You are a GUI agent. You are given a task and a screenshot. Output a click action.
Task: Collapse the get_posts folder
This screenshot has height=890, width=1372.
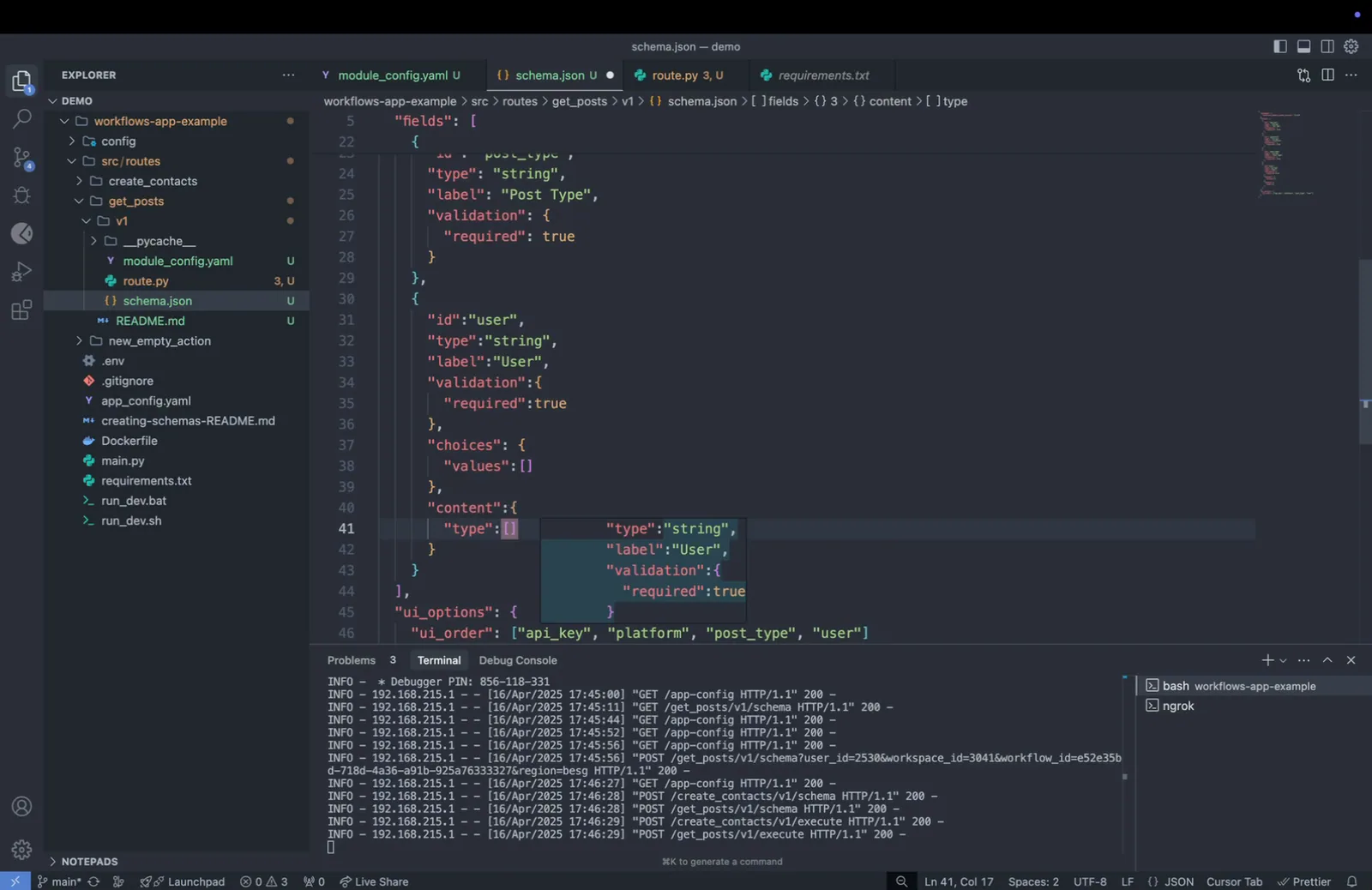(177, 201)
